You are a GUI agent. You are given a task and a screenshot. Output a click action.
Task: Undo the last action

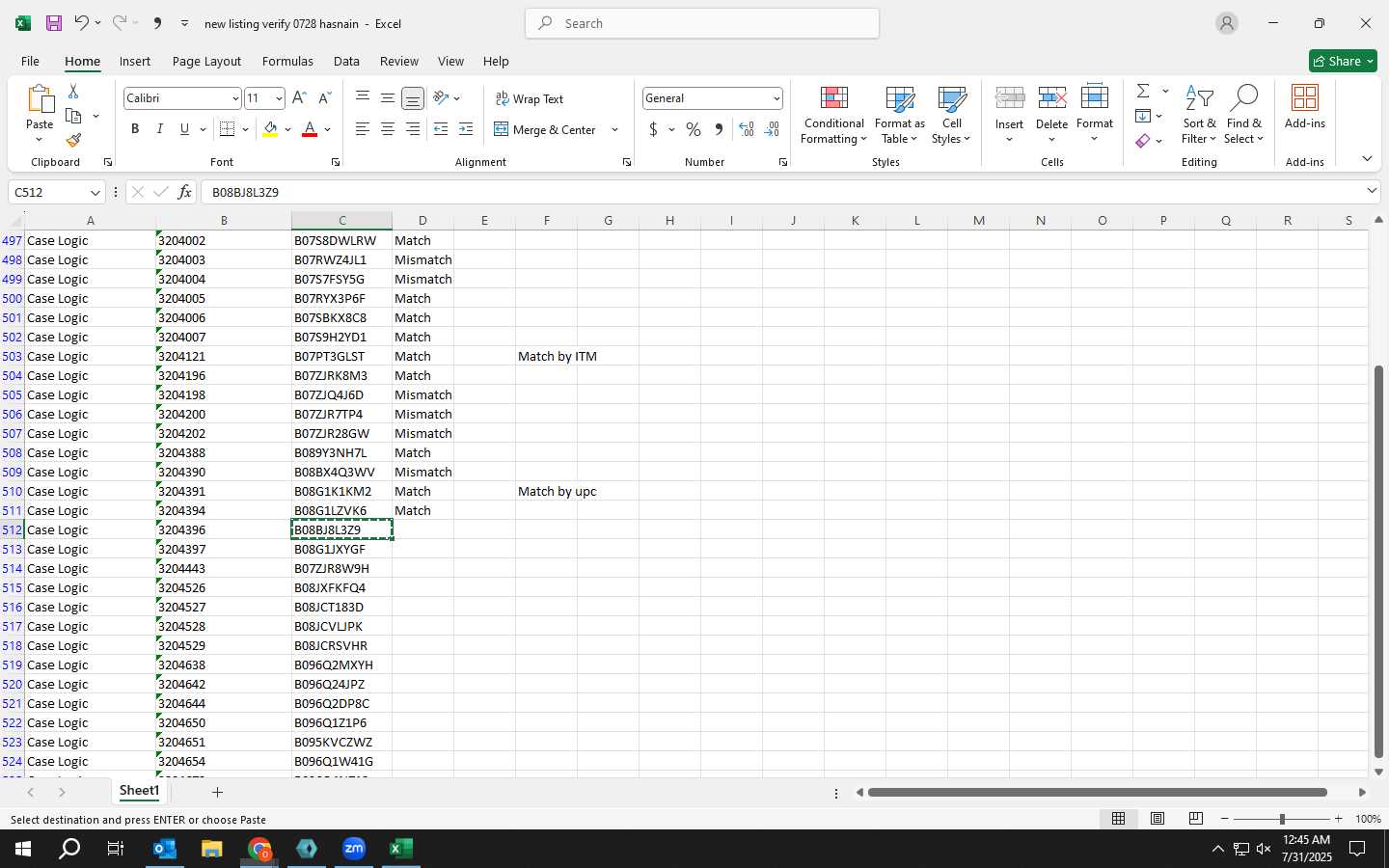pos(81,23)
